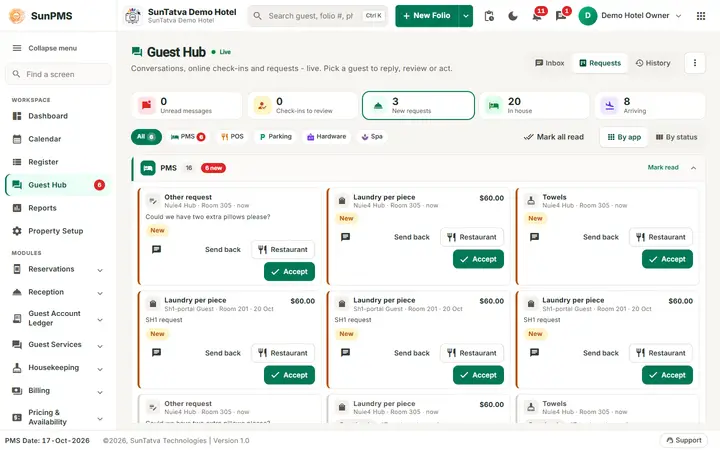Focus the guest search field
Image resolution: width=720 pixels, height=450 pixels.
click(318, 16)
